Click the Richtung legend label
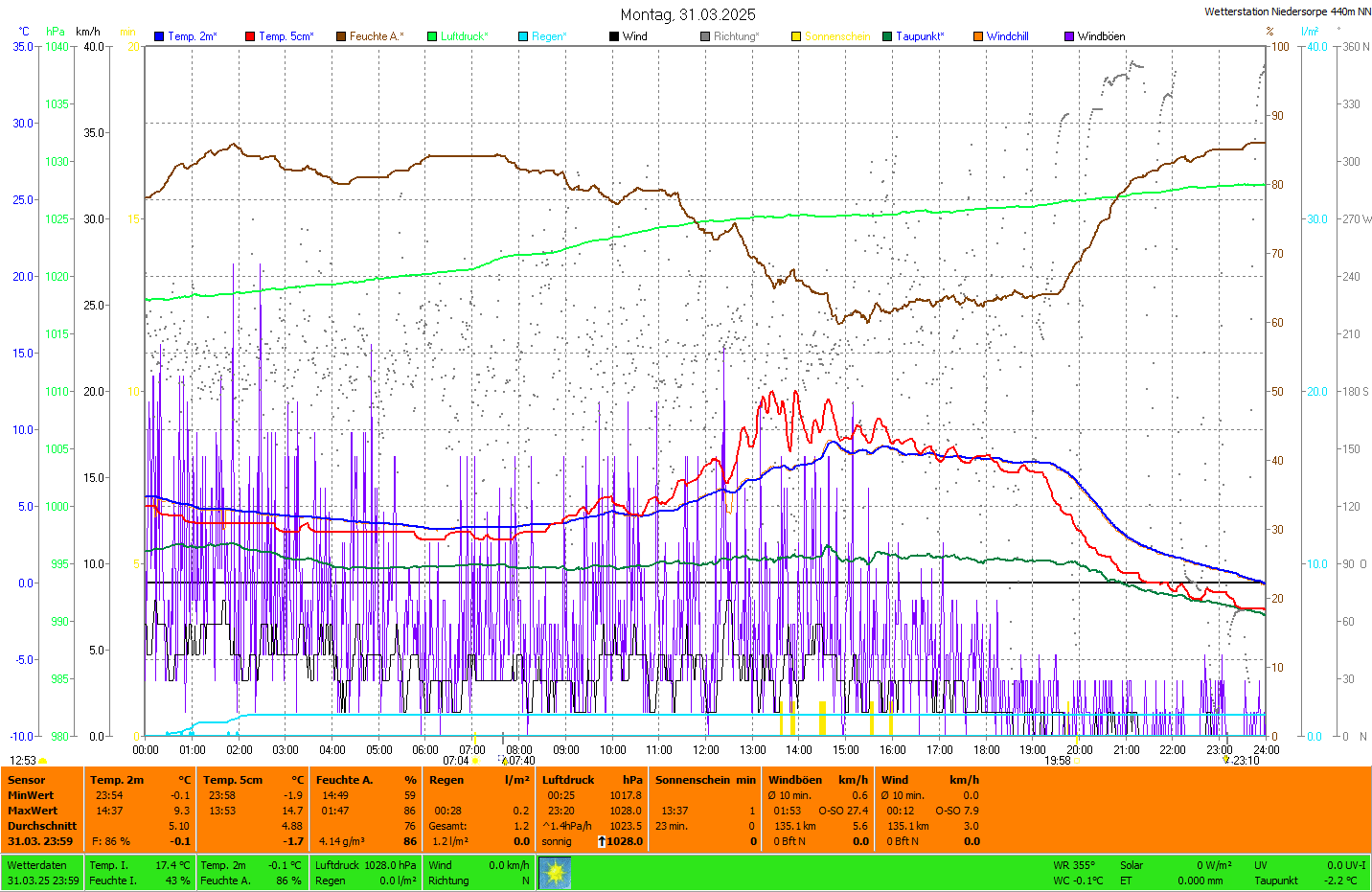Image resolution: width=1372 pixels, height=892 pixels. (736, 36)
